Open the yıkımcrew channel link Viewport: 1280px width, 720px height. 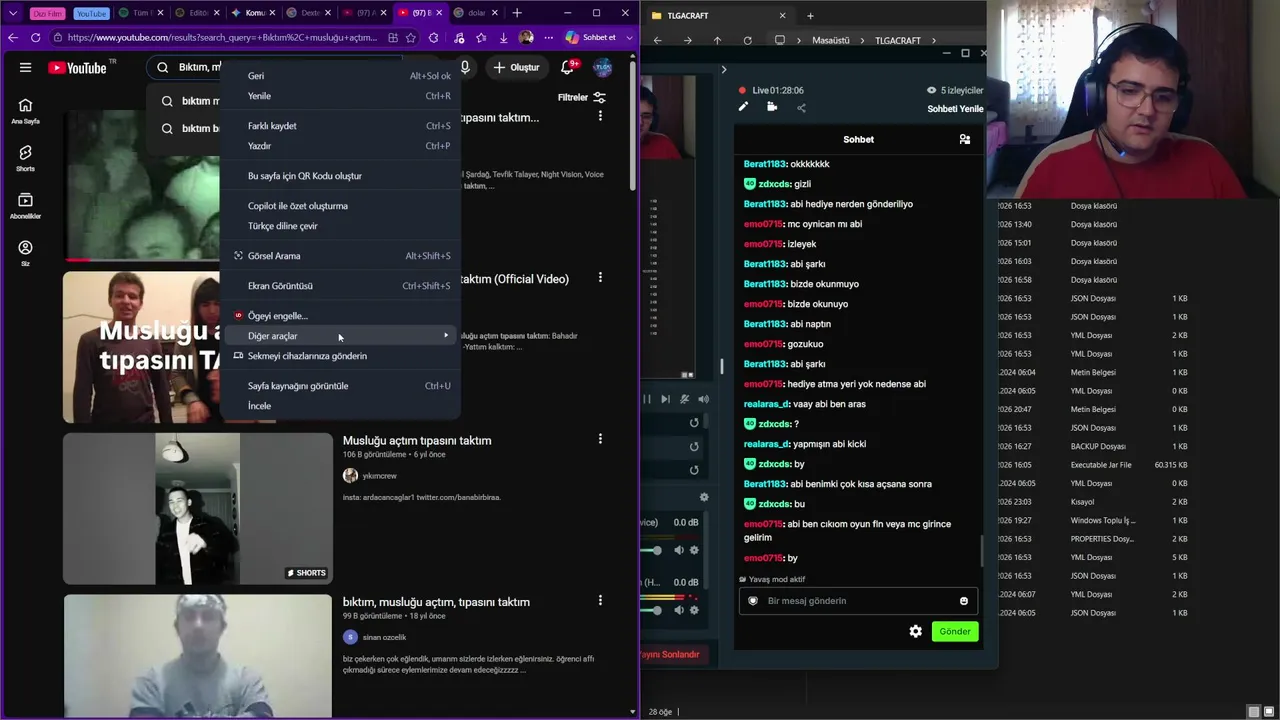(x=380, y=476)
